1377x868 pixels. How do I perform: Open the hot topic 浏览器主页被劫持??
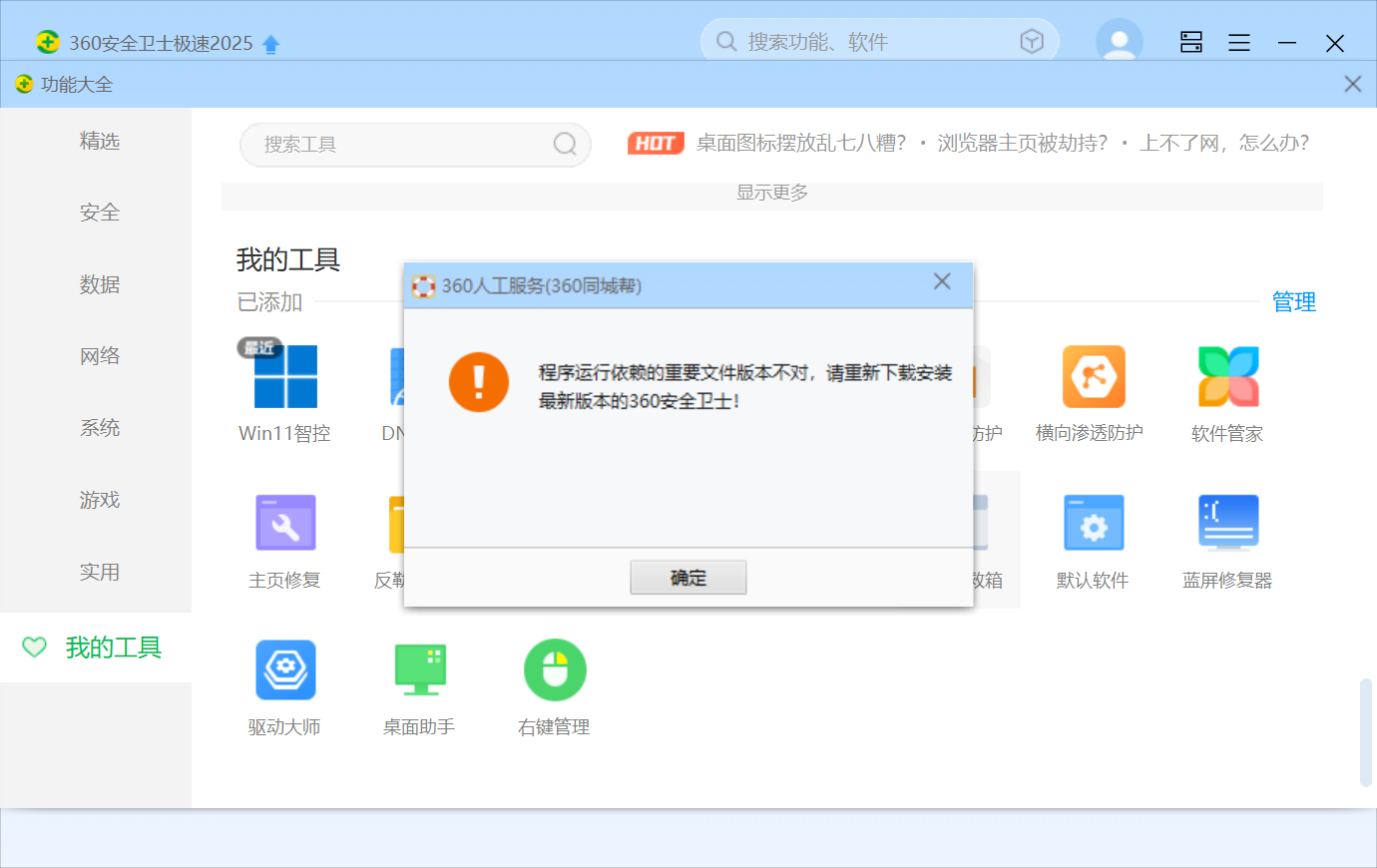point(1023,144)
